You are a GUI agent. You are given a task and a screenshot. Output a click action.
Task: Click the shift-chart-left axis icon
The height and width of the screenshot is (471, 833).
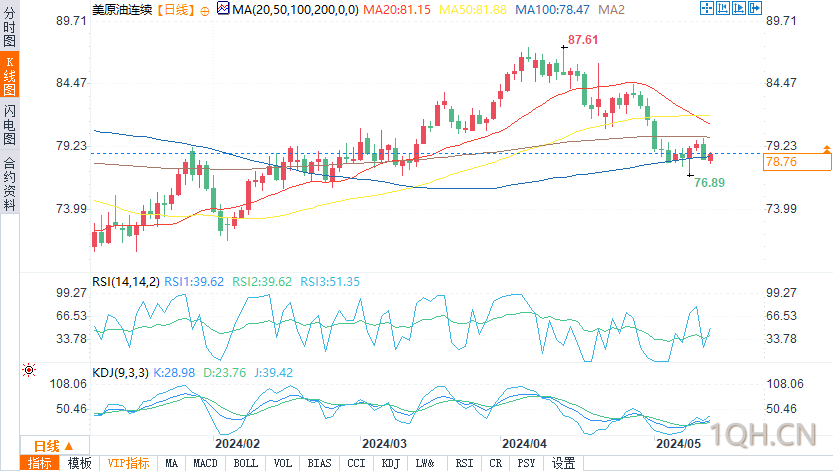(722, 8)
